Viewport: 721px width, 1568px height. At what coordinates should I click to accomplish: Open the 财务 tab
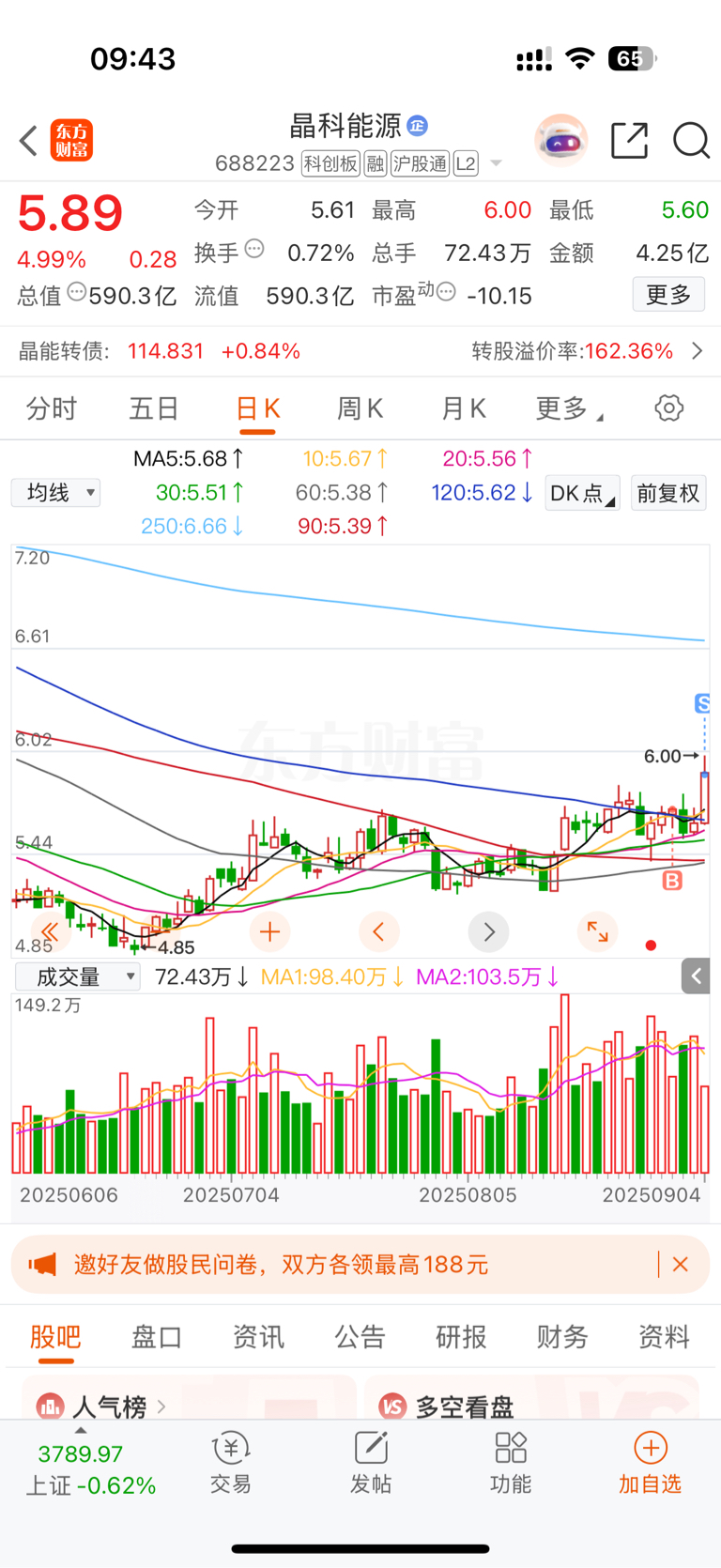pos(562,1336)
